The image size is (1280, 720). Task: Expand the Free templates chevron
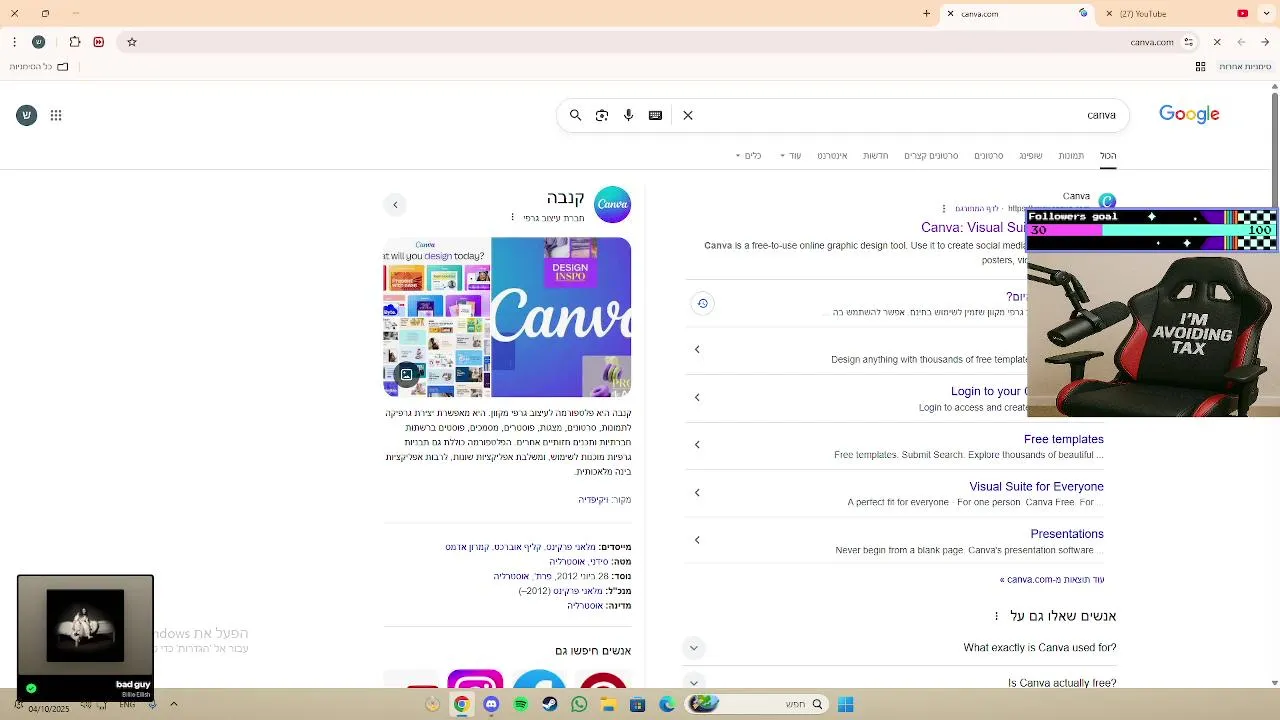pyautogui.click(x=697, y=444)
